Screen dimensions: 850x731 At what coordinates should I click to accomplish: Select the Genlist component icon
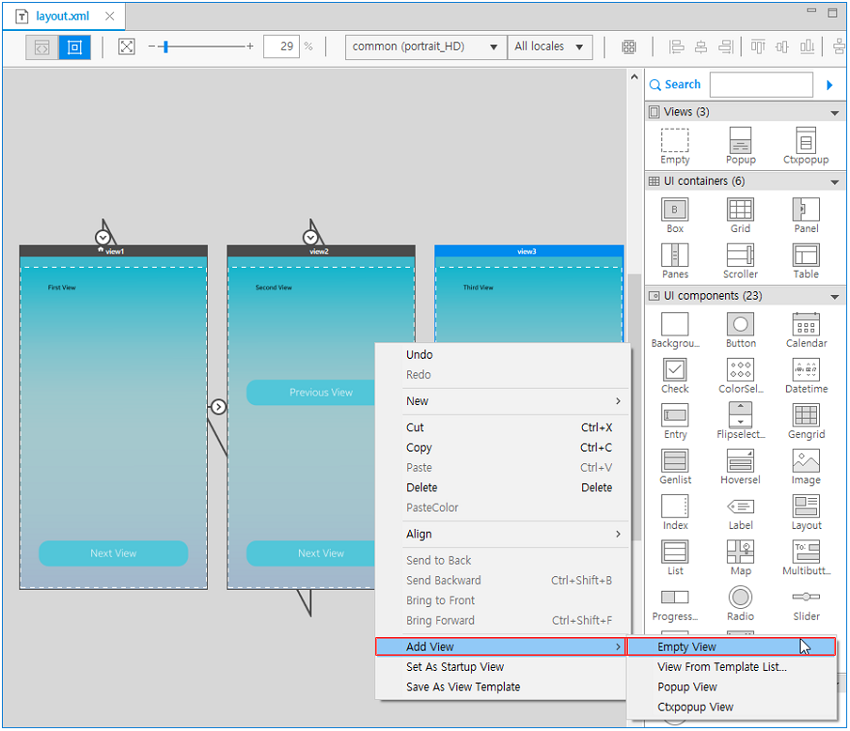tap(675, 461)
